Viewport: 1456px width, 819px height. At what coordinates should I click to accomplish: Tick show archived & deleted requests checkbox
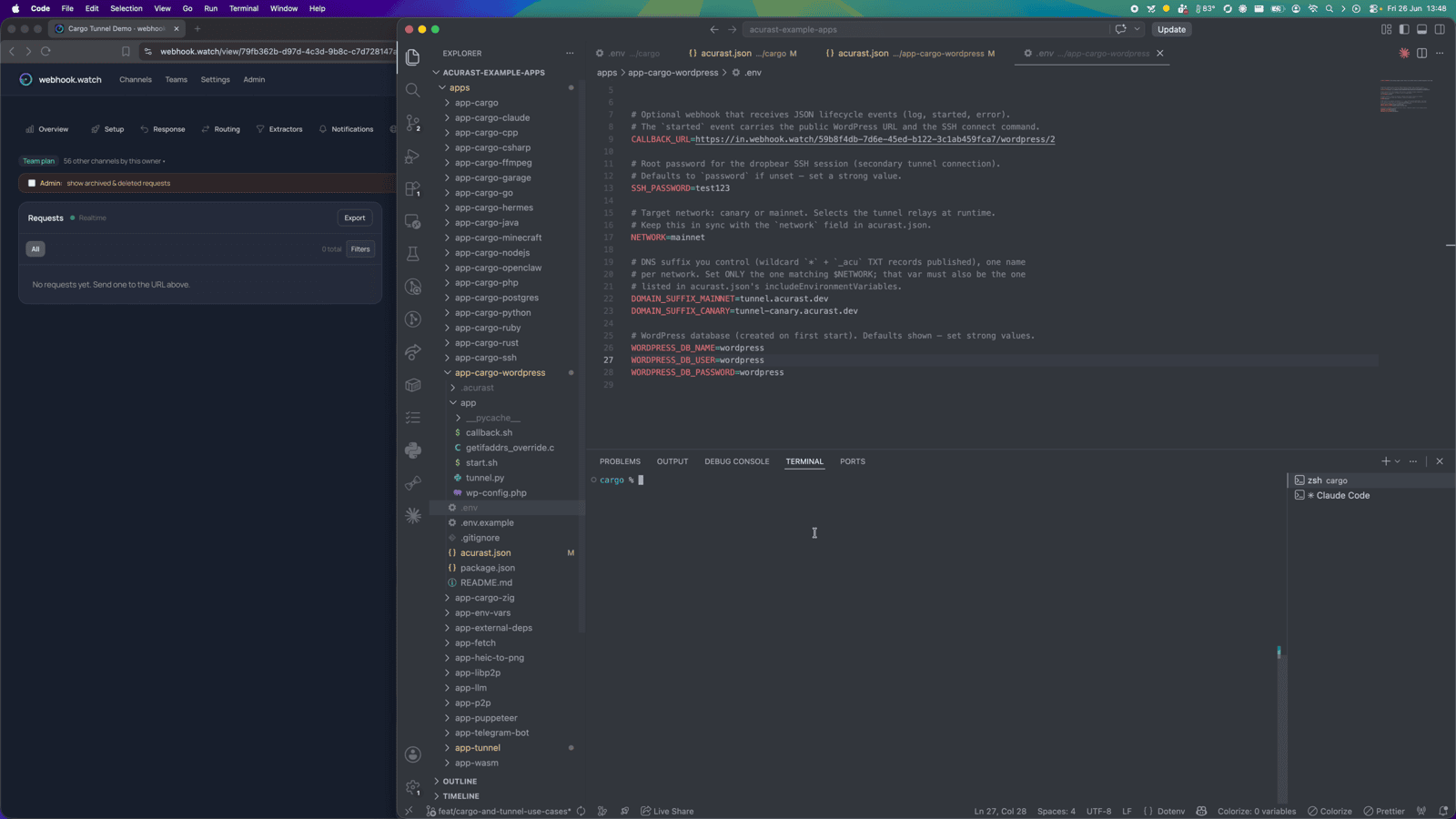(x=32, y=183)
